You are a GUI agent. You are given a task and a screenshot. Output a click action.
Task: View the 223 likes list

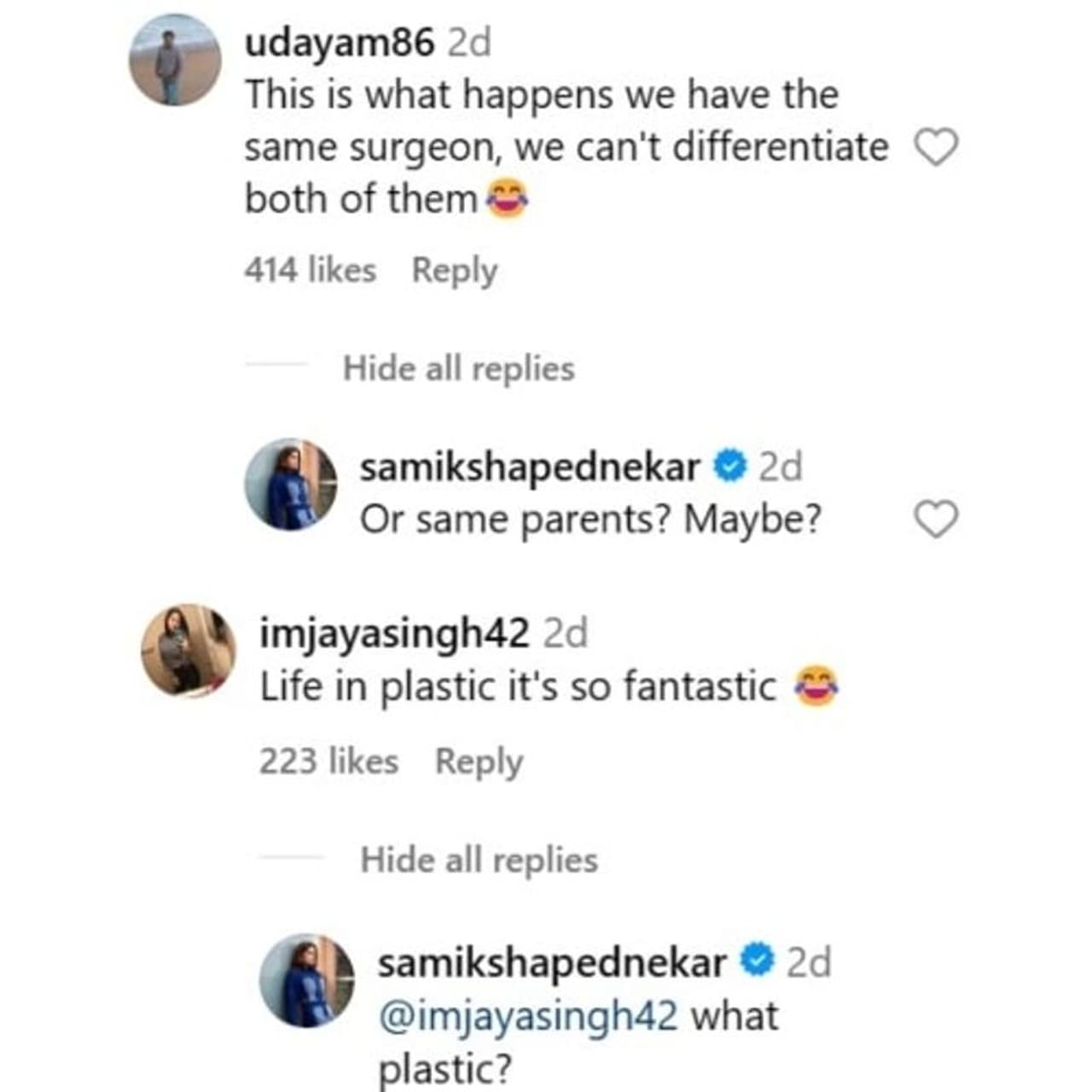tap(328, 761)
